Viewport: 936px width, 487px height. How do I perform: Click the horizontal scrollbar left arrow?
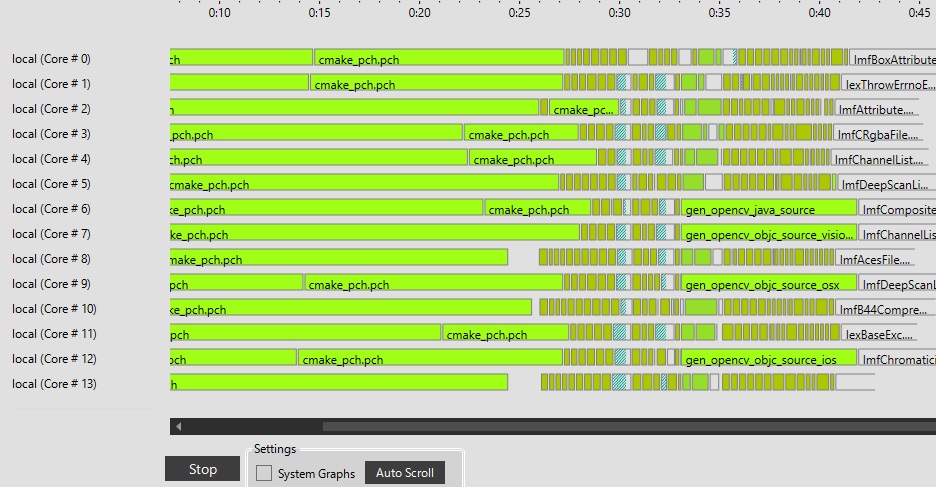tap(179, 427)
